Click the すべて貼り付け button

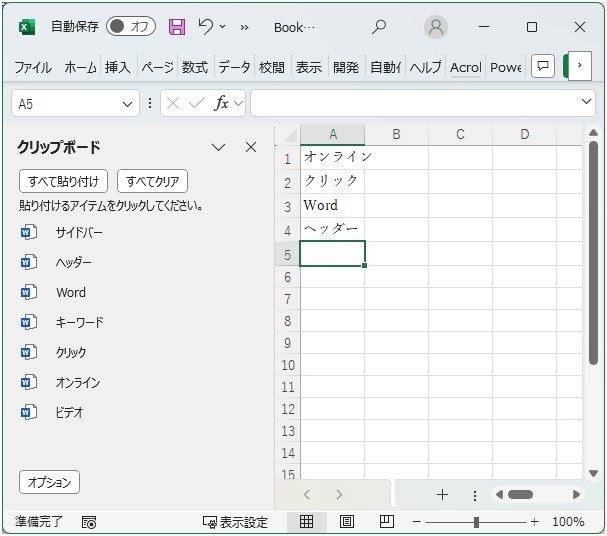63,181
